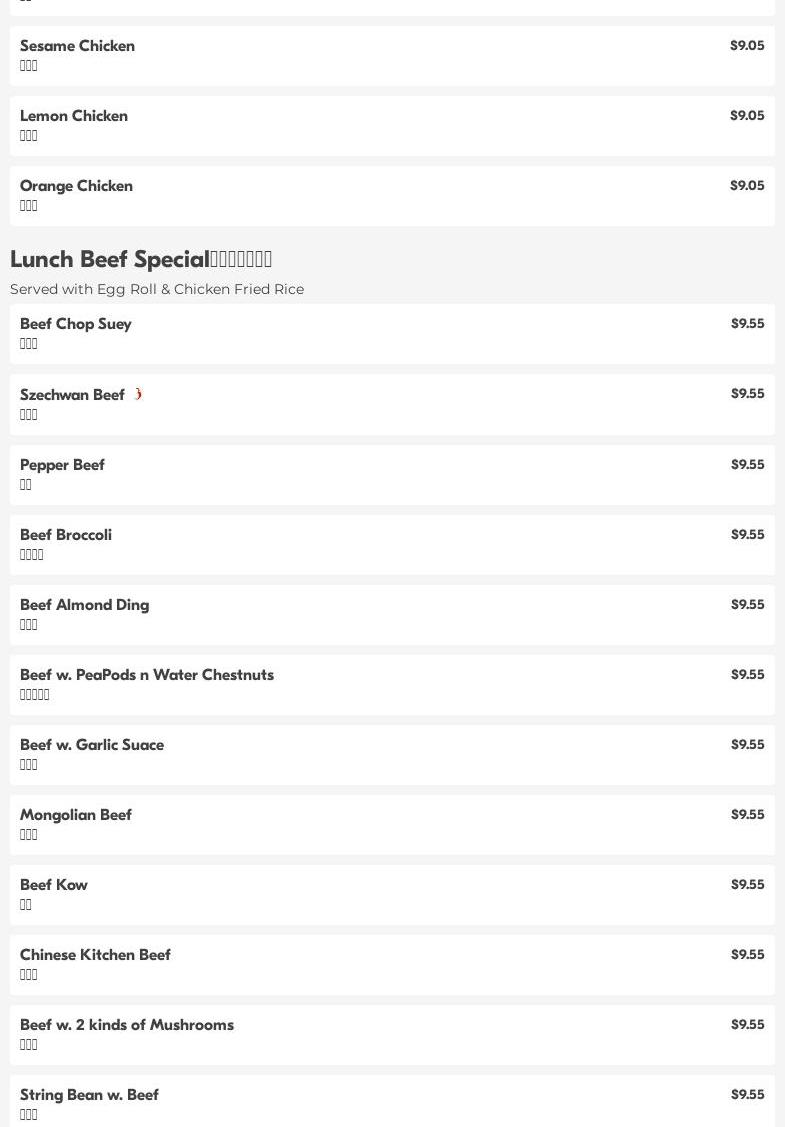Choose String Bean w. Beef
Screen dimensions: 785x1127
tap(392, 1101)
